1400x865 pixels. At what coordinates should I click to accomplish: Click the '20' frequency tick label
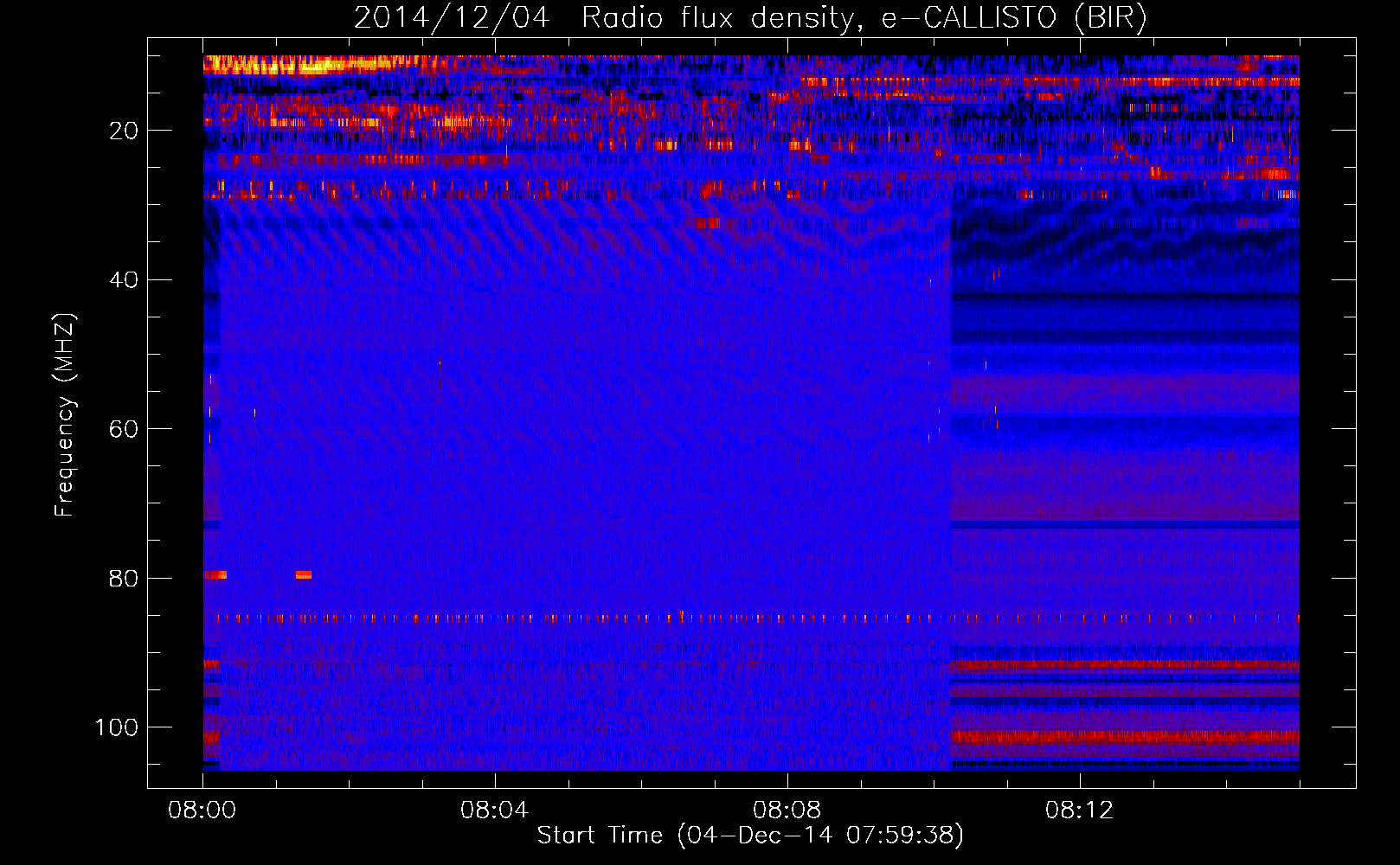[124, 131]
